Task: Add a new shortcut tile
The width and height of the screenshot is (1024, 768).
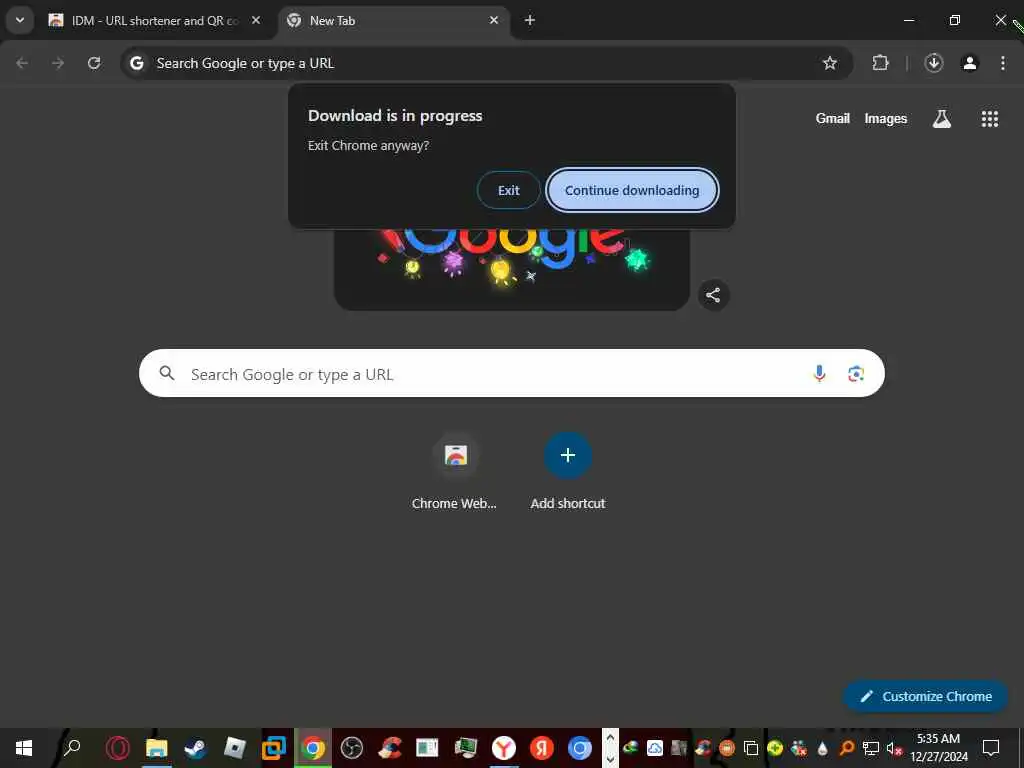Action: click(568, 472)
